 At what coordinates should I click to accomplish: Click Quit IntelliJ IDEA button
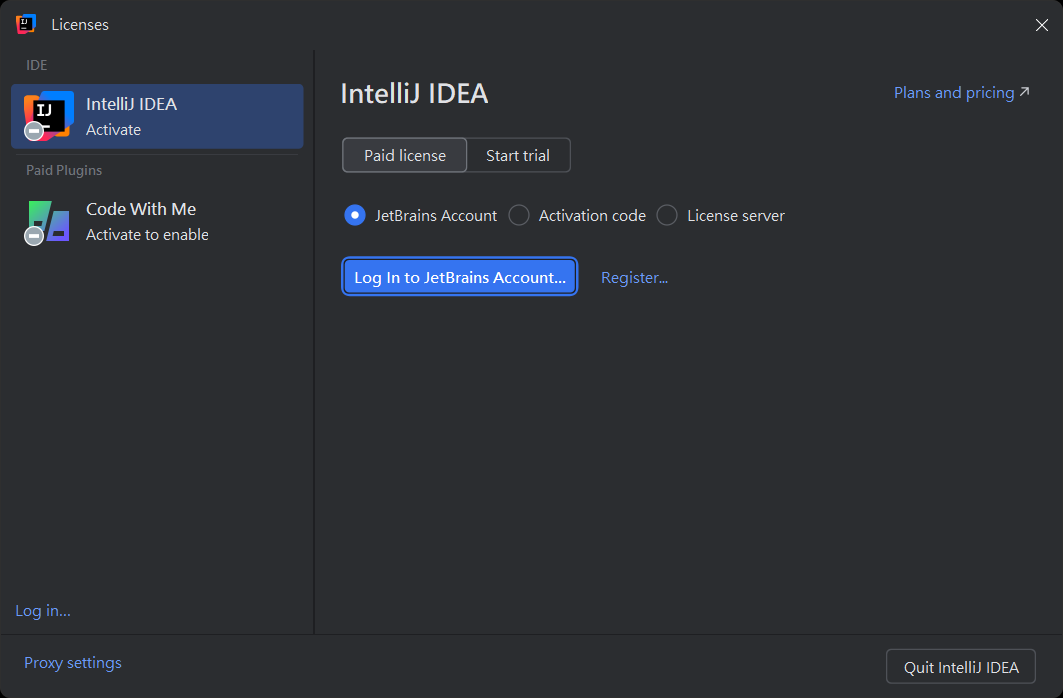click(961, 668)
